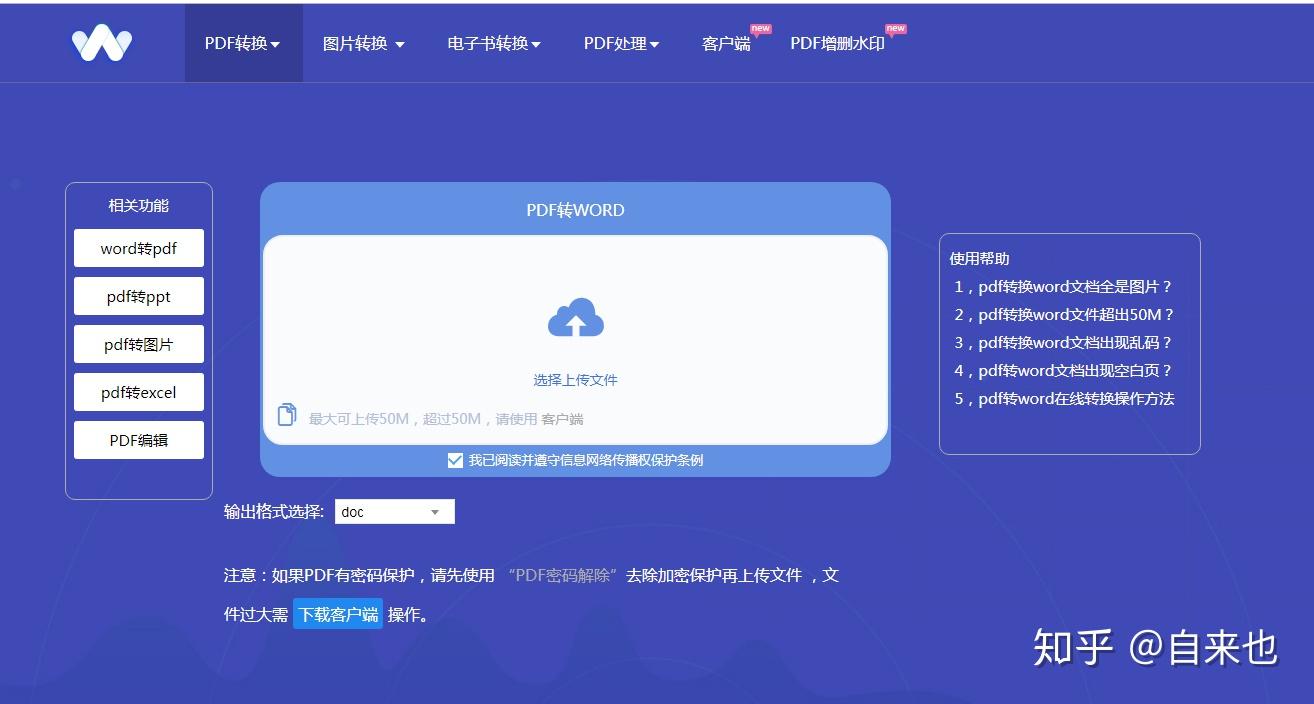Open help item pdf转换word文件超出50M
This screenshot has width=1314, height=704.
(1063, 314)
